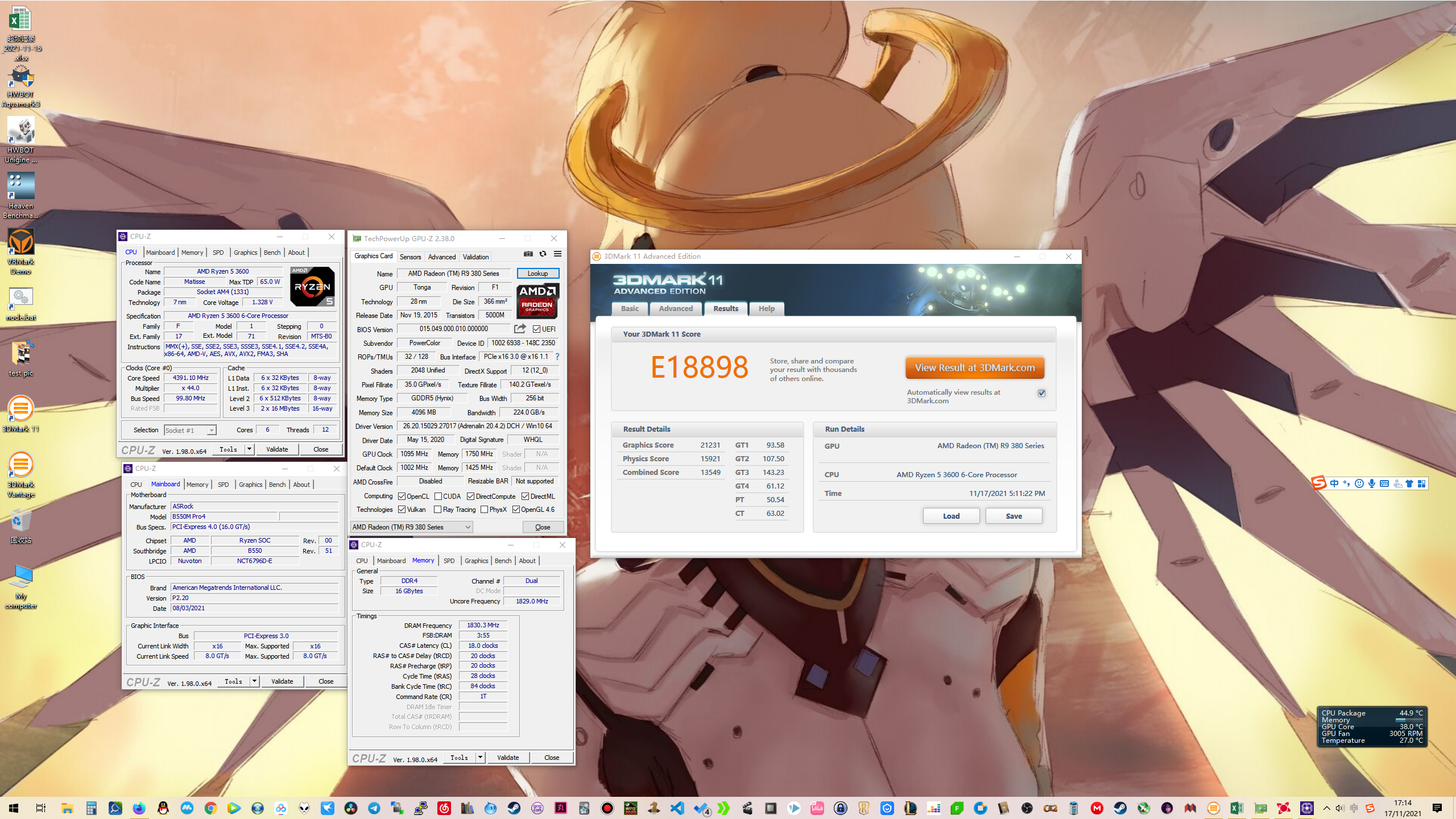The width and height of the screenshot is (1456, 819).
Task: Open the GPU-Z hamburger menu
Action: 557,254
